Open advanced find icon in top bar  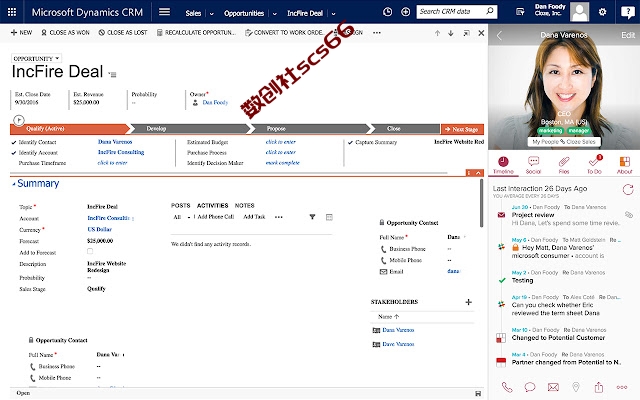tap(520, 12)
